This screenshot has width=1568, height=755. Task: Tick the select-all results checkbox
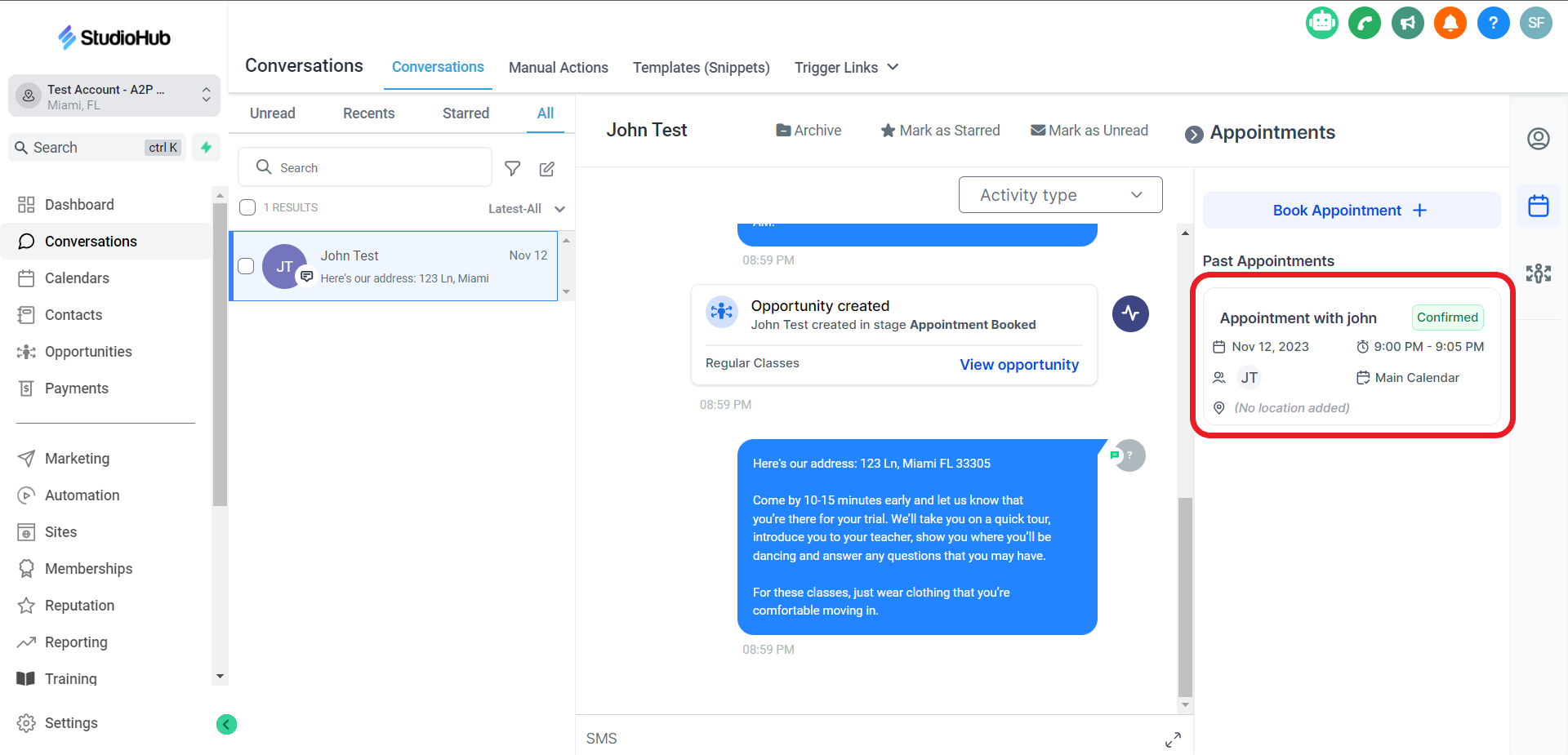(247, 207)
